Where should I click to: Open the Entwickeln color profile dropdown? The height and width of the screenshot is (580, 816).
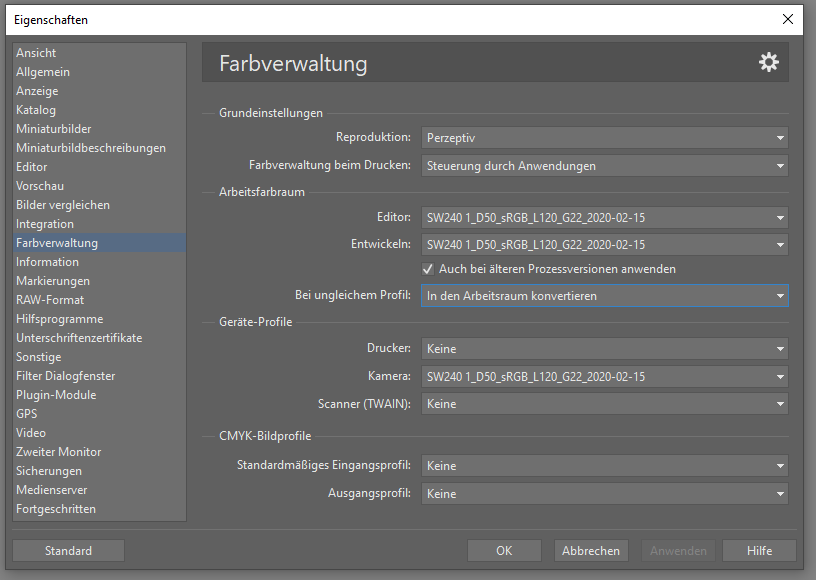coord(604,244)
